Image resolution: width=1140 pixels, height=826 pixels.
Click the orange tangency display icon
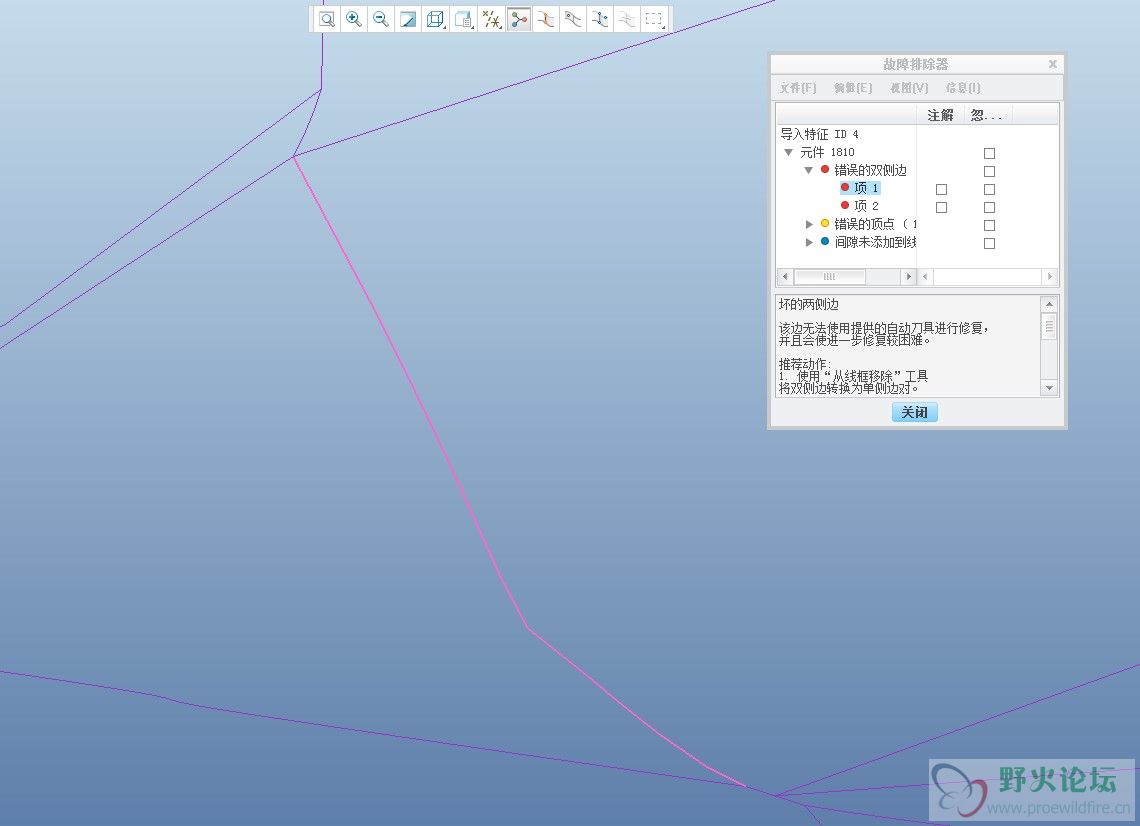[545, 19]
